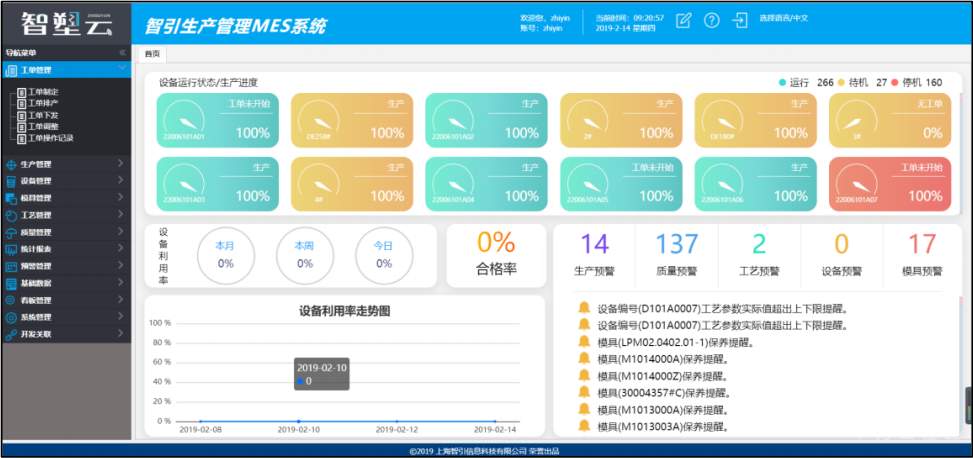Image resolution: width=973 pixels, height=458 pixels.
Task: Open the 2 工艺预警 alert counter
Action: 760,254
